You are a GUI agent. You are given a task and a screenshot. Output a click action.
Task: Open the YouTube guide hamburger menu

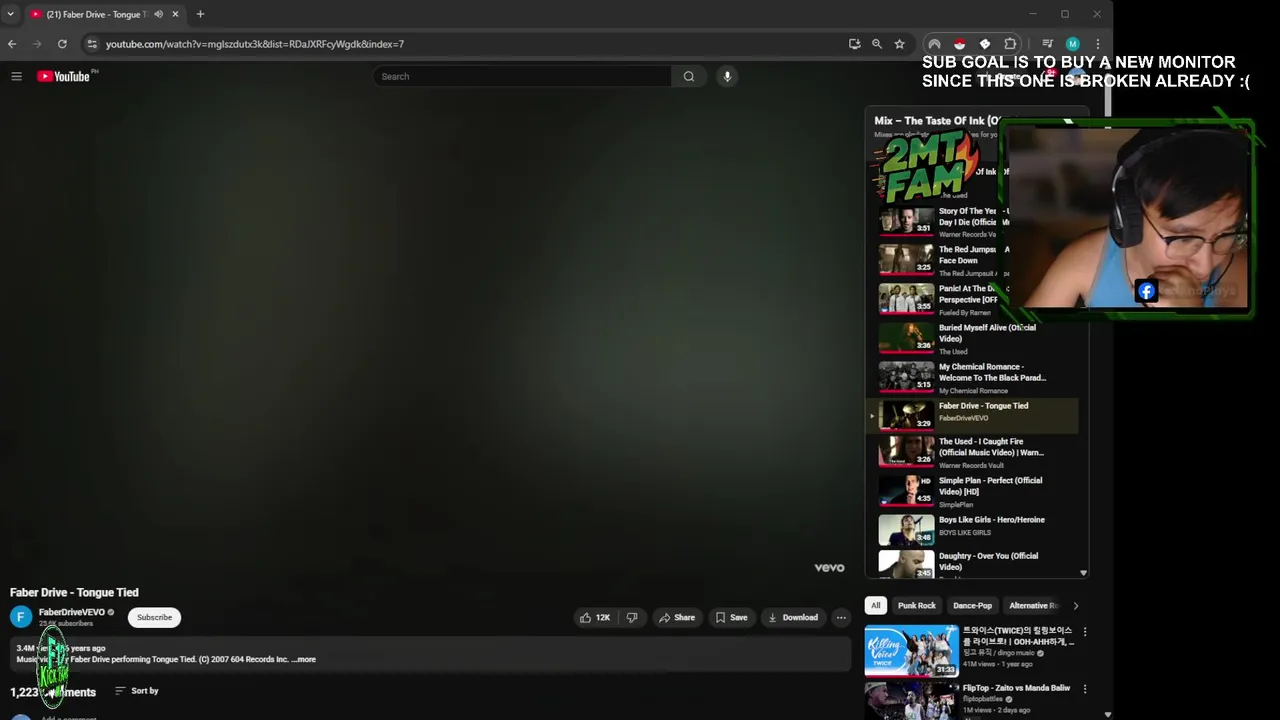tap(16, 76)
